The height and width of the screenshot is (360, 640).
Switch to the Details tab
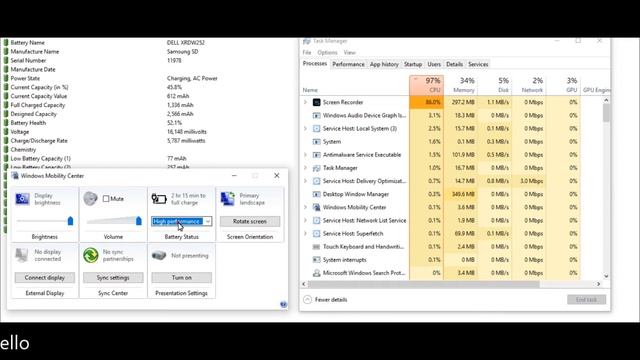[x=454, y=64]
